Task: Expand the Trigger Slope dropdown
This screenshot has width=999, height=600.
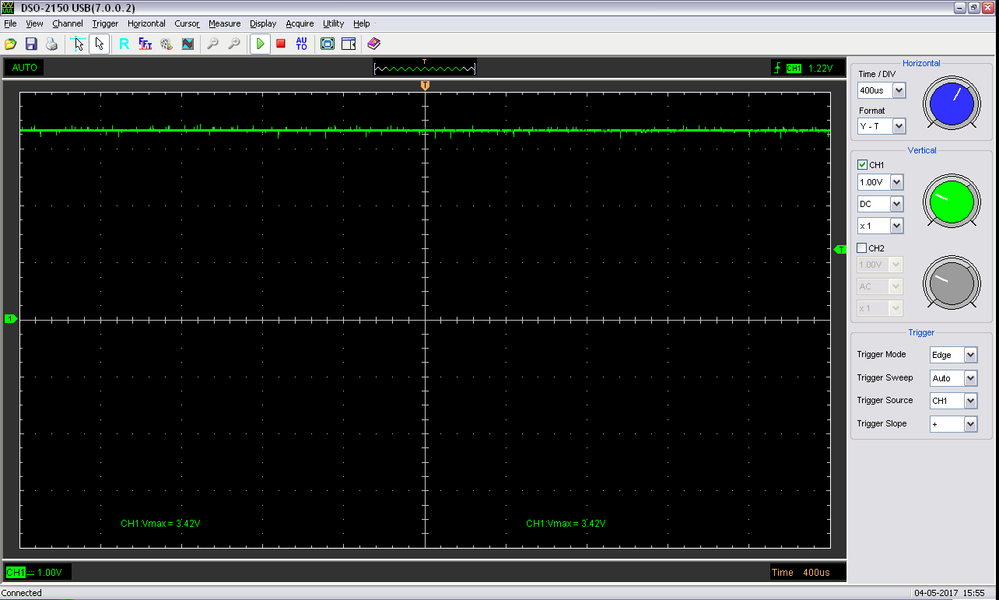Action: click(969, 424)
